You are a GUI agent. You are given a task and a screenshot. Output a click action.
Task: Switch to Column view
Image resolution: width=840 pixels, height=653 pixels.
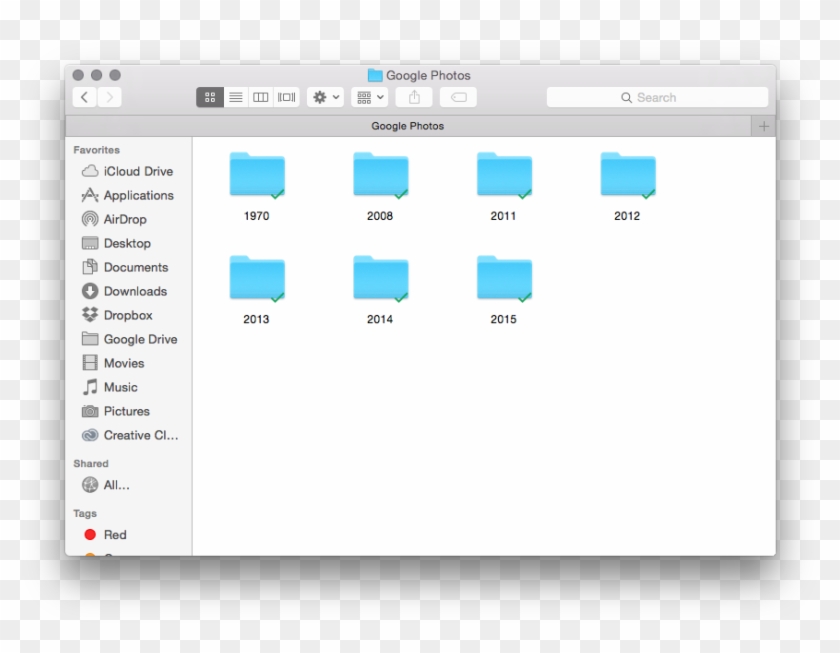[x=260, y=97]
